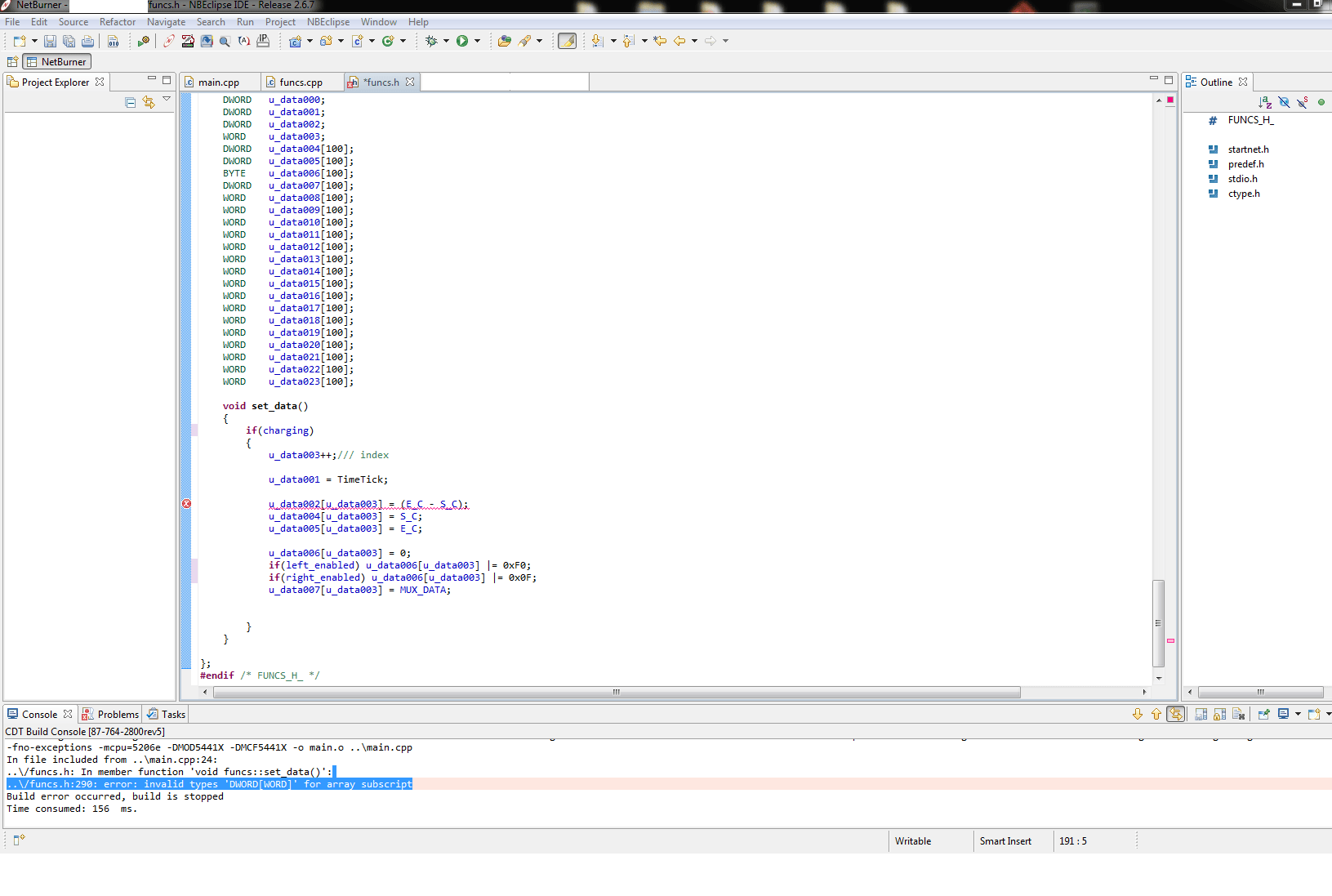This screenshot has height=896, width=1332.
Task: Click the console Next Error down arrow
Action: (x=1138, y=714)
